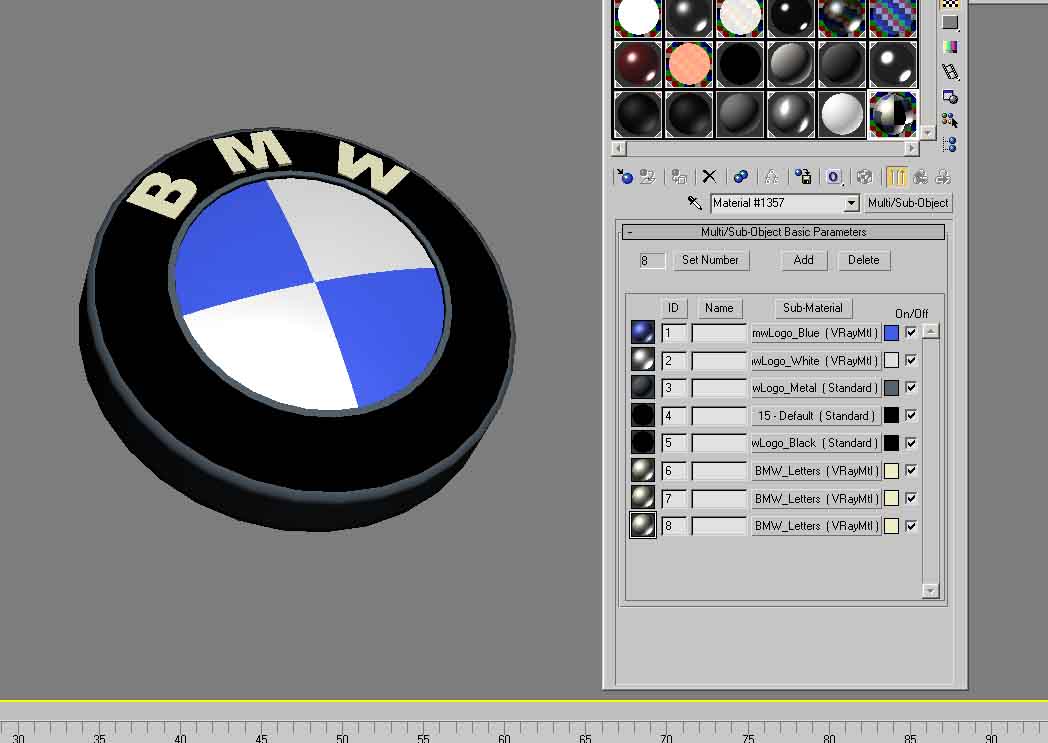Image resolution: width=1048 pixels, height=743 pixels.
Task: Click the number of materials field showing 8
Action: click(652, 261)
